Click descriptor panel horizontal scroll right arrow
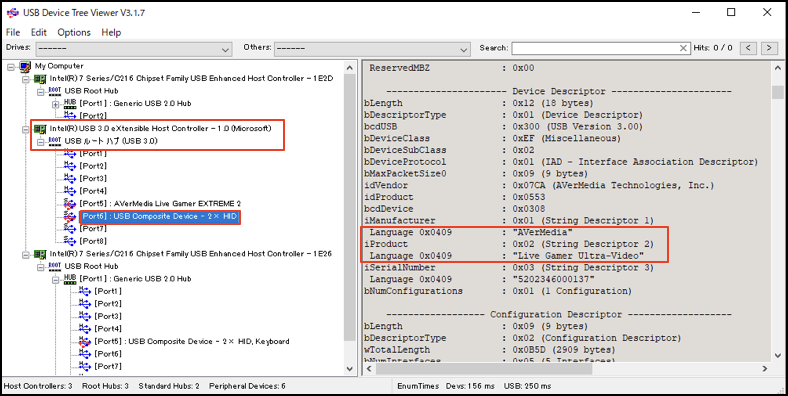This screenshot has height=396, width=788. (765, 369)
